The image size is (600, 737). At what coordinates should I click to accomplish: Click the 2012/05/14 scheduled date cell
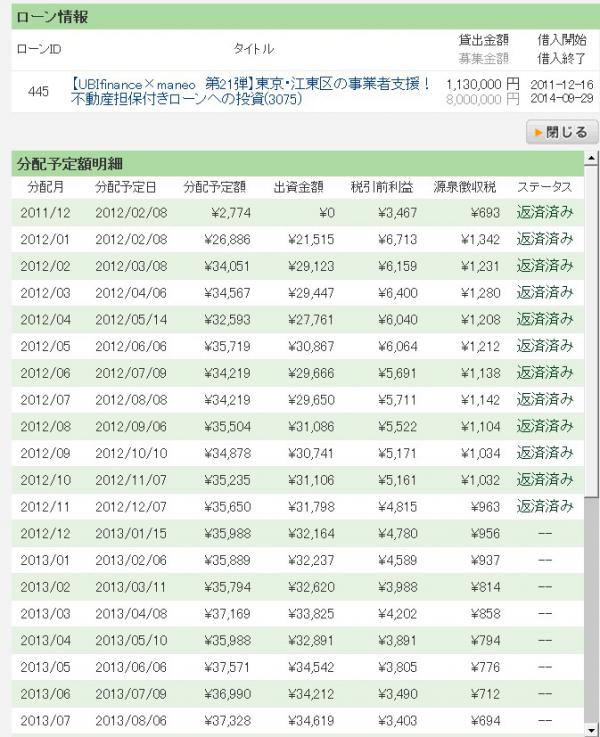tap(131, 320)
